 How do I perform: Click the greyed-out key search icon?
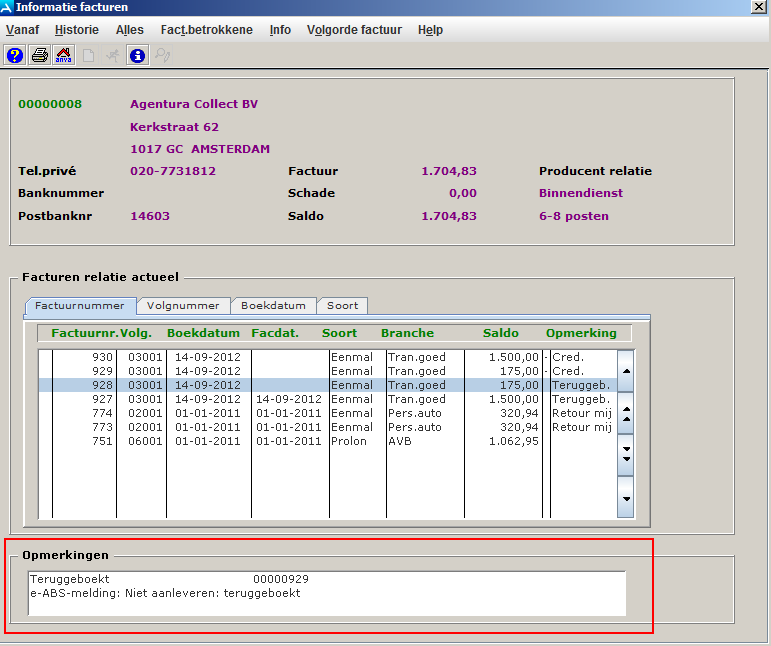click(x=162, y=55)
